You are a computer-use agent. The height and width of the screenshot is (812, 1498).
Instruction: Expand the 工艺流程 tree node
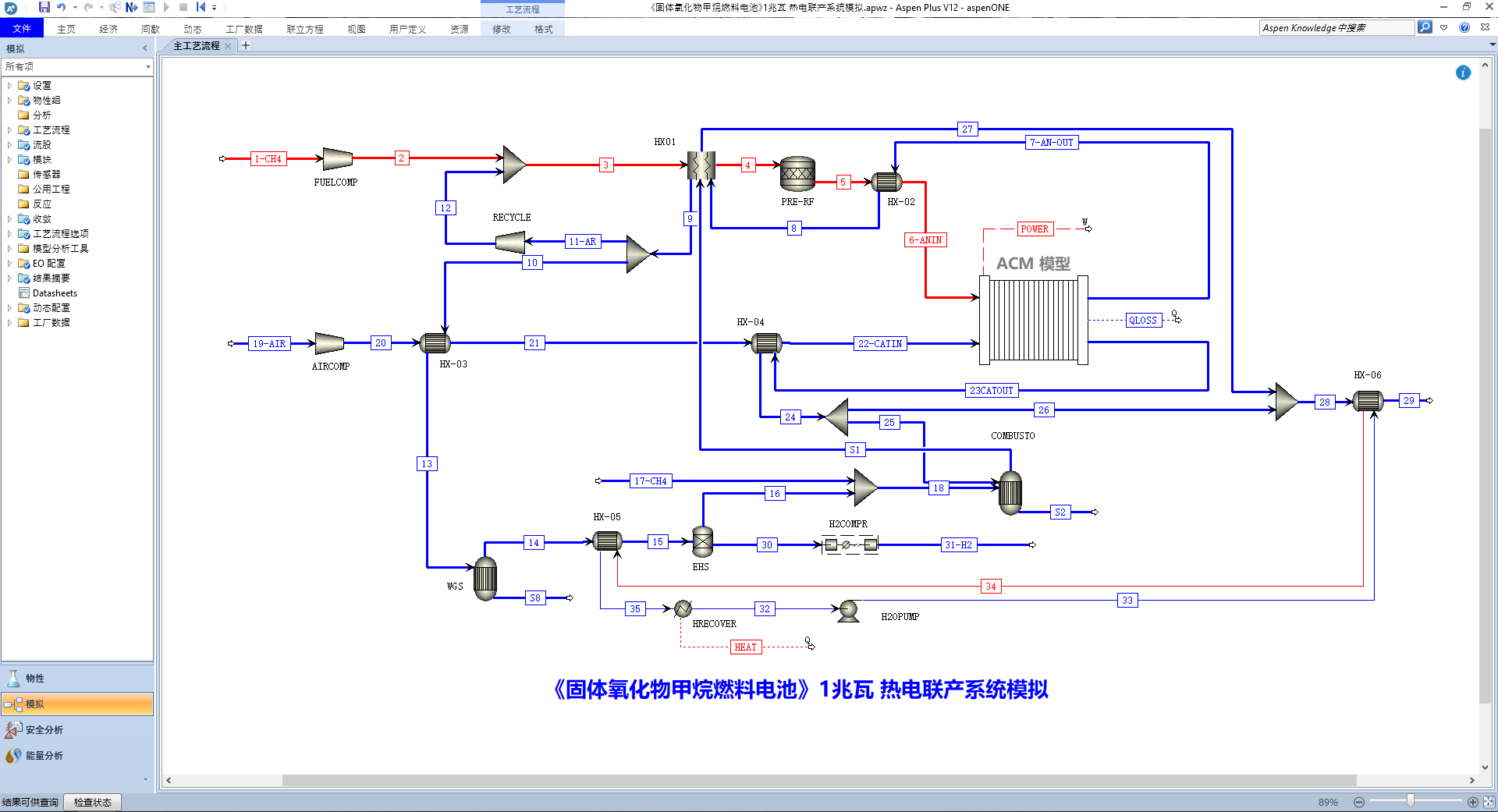[x=9, y=130]
